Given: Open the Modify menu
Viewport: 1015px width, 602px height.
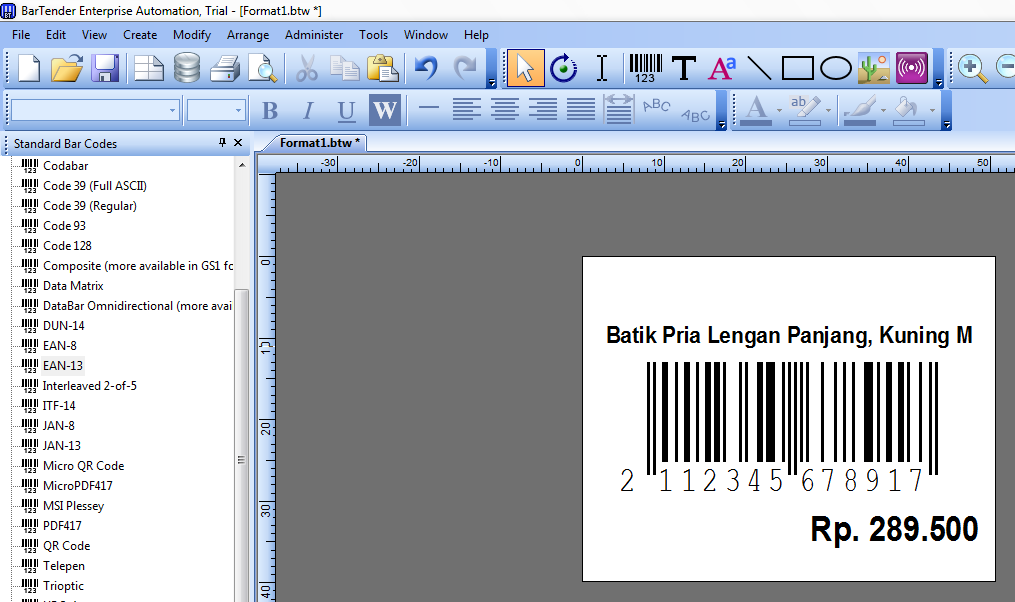Looking at the screenshot, I should pyautogui.click(x=192, y=35).
